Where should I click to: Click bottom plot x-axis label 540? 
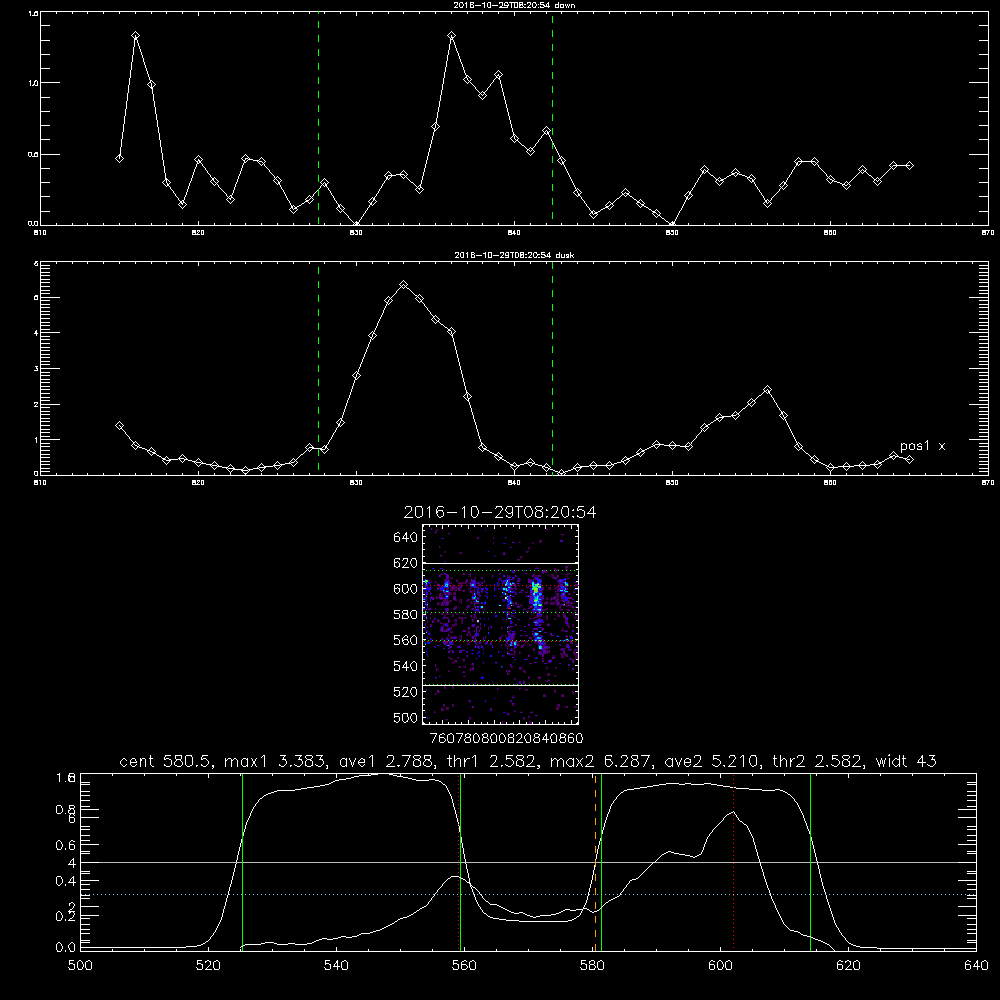(x=336, y=966)
